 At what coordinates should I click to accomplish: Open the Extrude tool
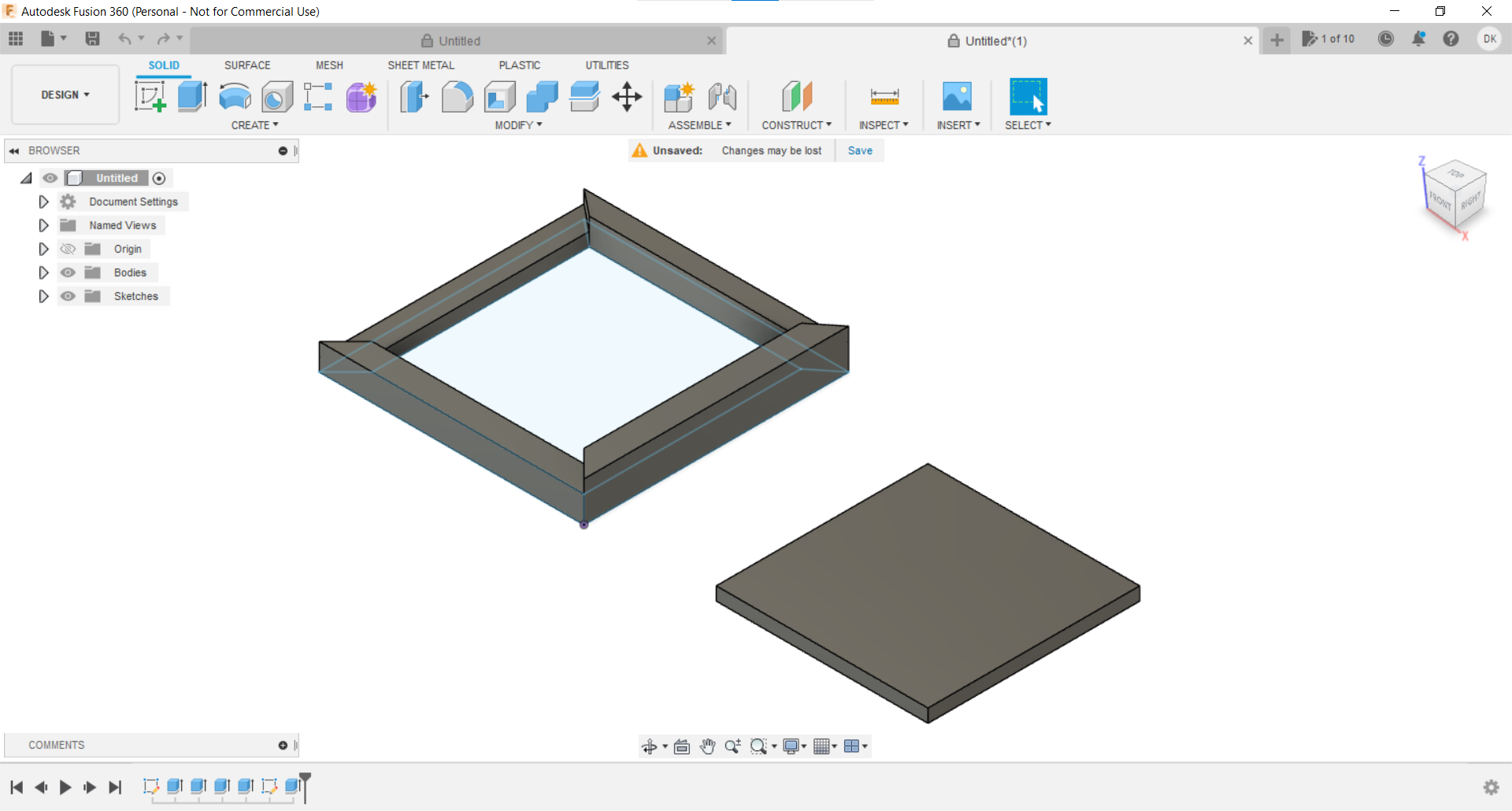(x=192, y=96)
